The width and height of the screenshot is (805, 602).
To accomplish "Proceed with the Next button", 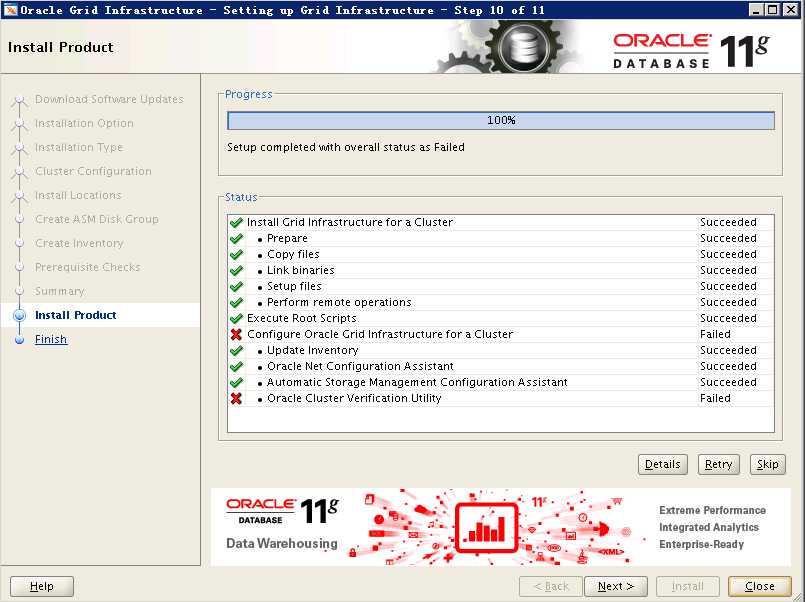I will click(616, 586).
